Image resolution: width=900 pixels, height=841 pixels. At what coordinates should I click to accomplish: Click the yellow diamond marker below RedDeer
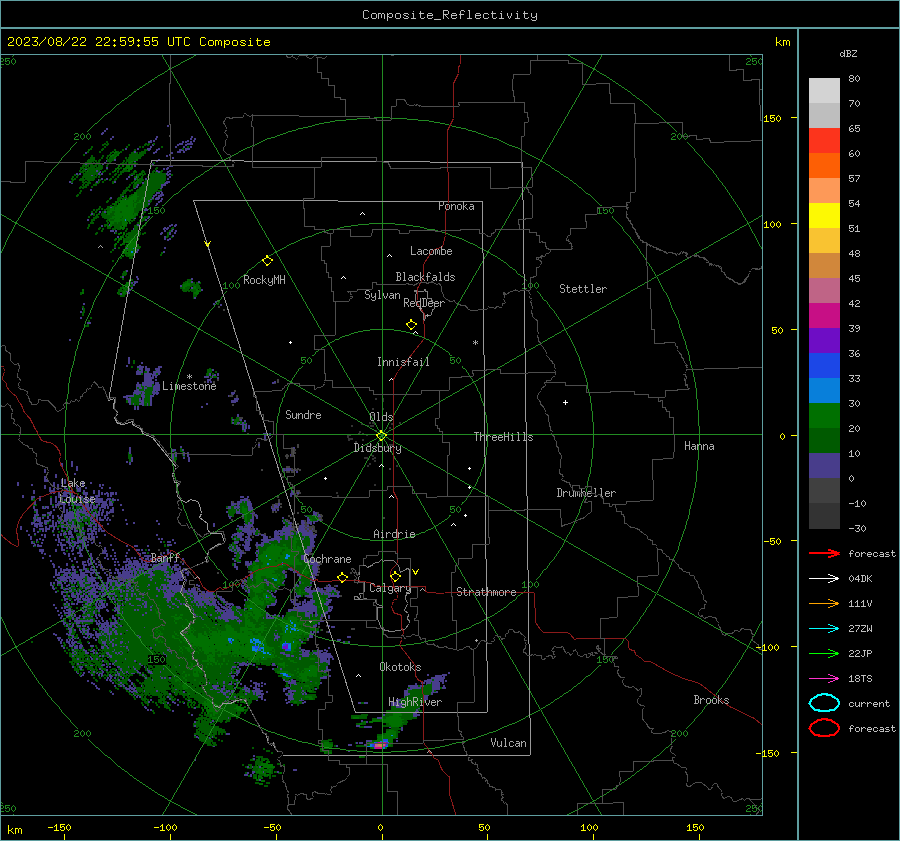(x=411, y=325)
